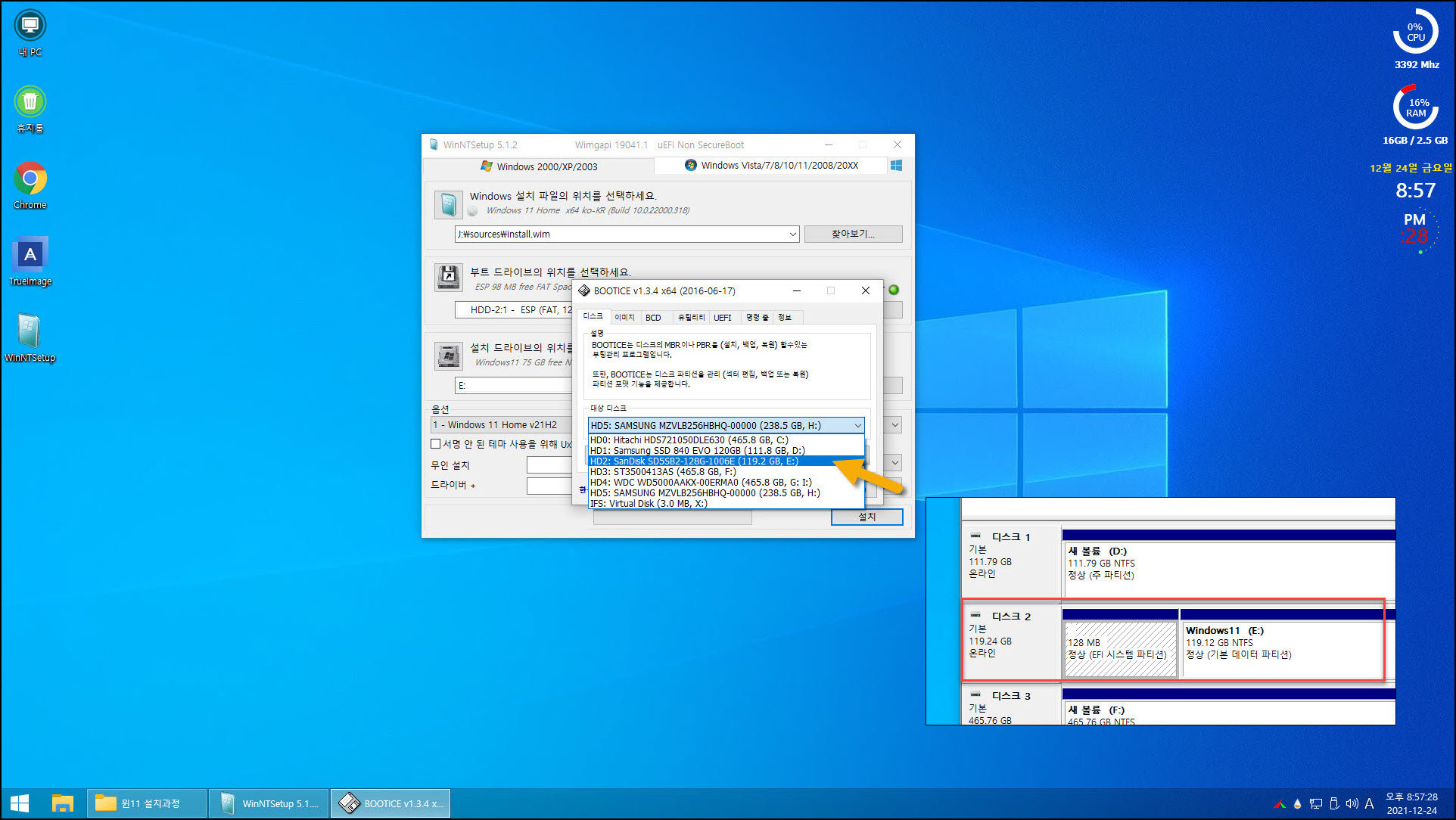Open the network tray icon

[1316, 804]
